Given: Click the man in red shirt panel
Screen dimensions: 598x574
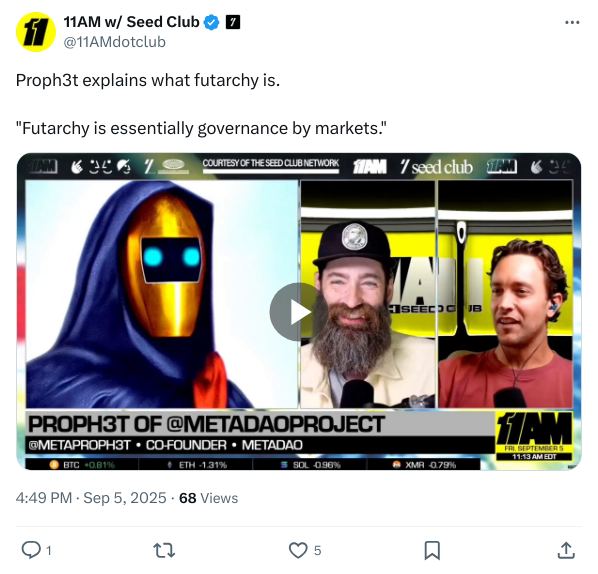Looking at the screenshot, I should tap(506, 294).
